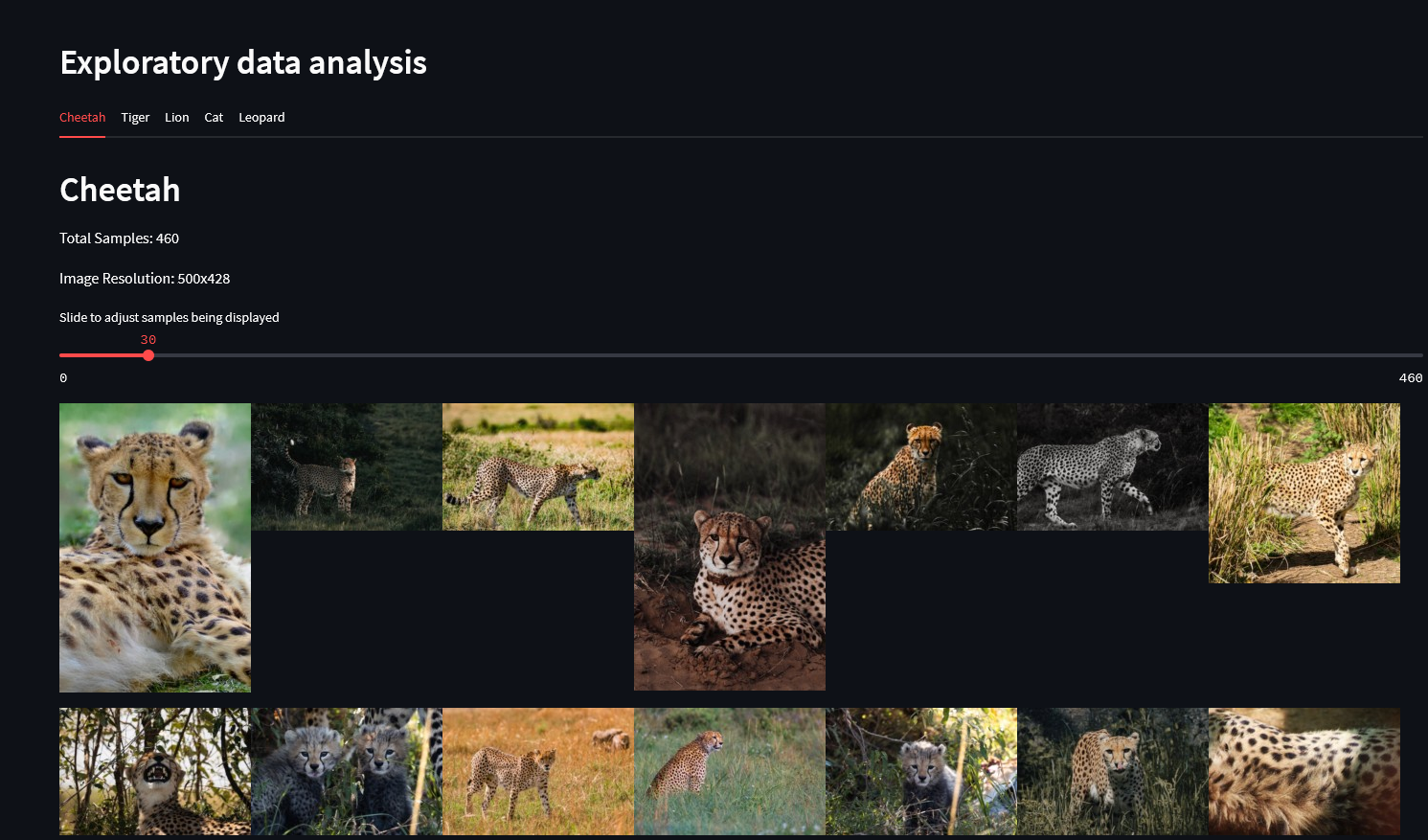Click the red slider handle at 30
Screen dimensions: 1428x840
tap(148, 355)
